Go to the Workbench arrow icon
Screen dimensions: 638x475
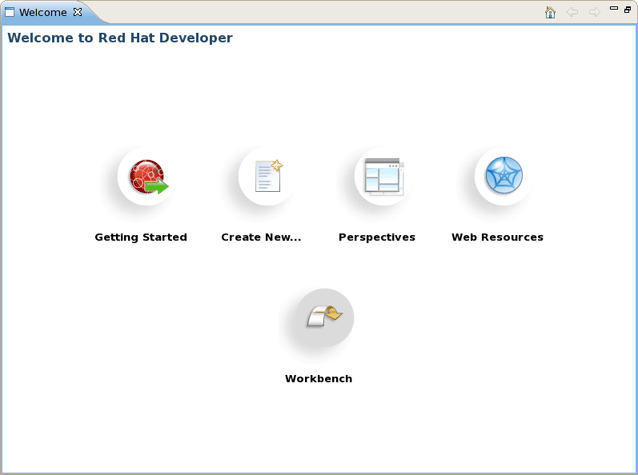coord(325,317)
